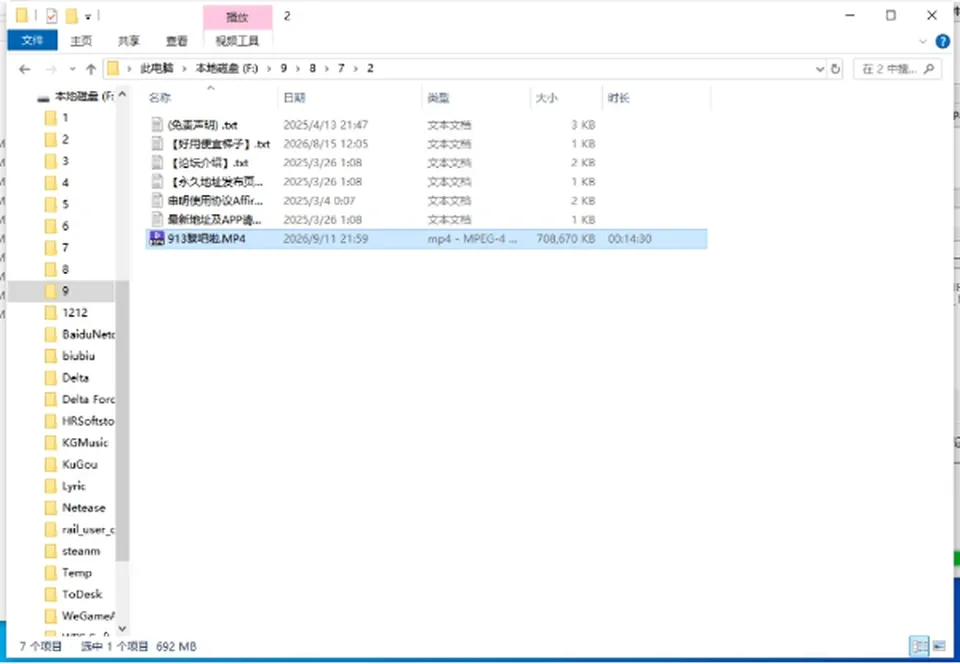Screen dimensions: 960x664
Task: Open the address bar history dropdown
Action: pyautogui.click(x=820, y=69)
